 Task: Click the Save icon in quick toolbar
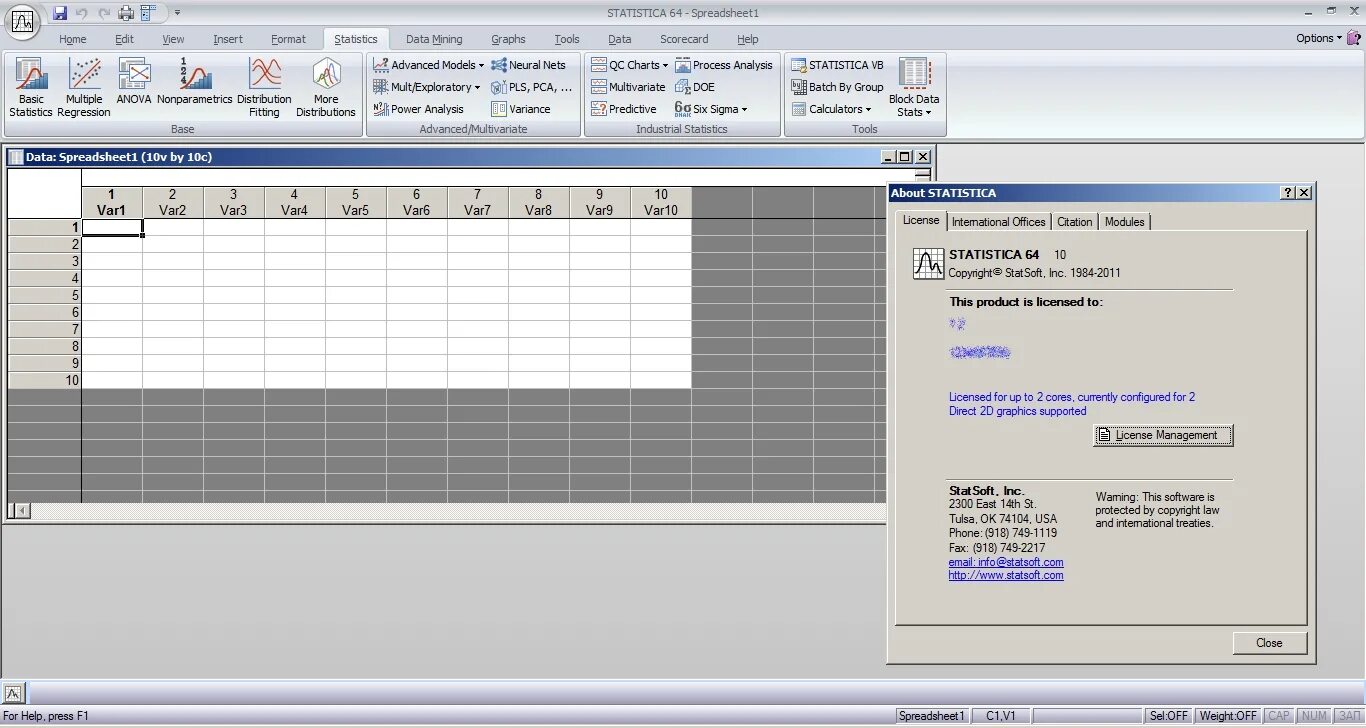(x=60, y=13)
